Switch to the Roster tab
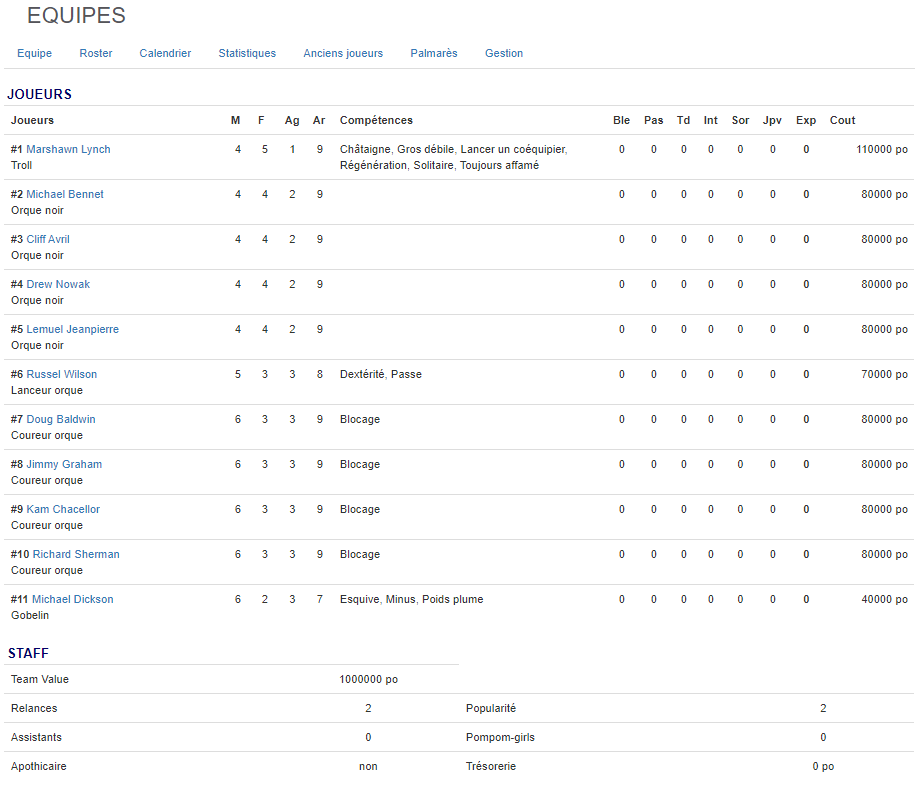923x795 pixels. 96,53
